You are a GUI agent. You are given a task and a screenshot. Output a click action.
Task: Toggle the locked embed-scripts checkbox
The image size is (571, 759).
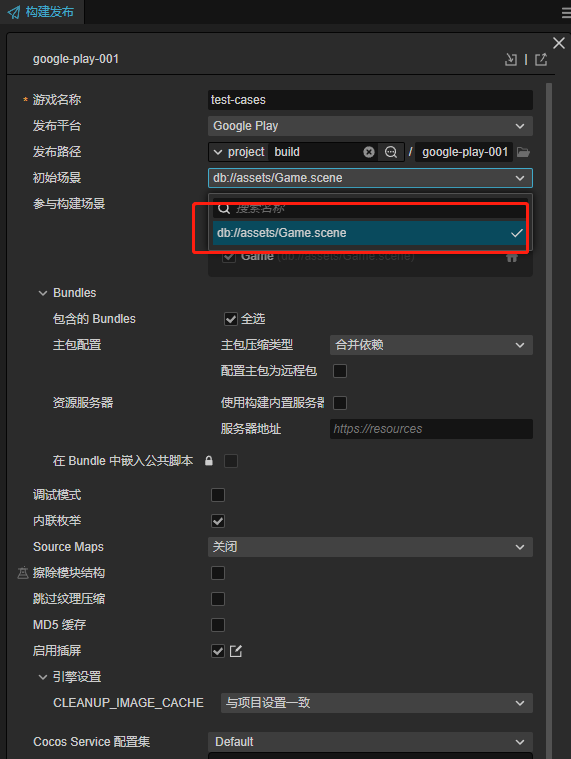tap(231, 461)
